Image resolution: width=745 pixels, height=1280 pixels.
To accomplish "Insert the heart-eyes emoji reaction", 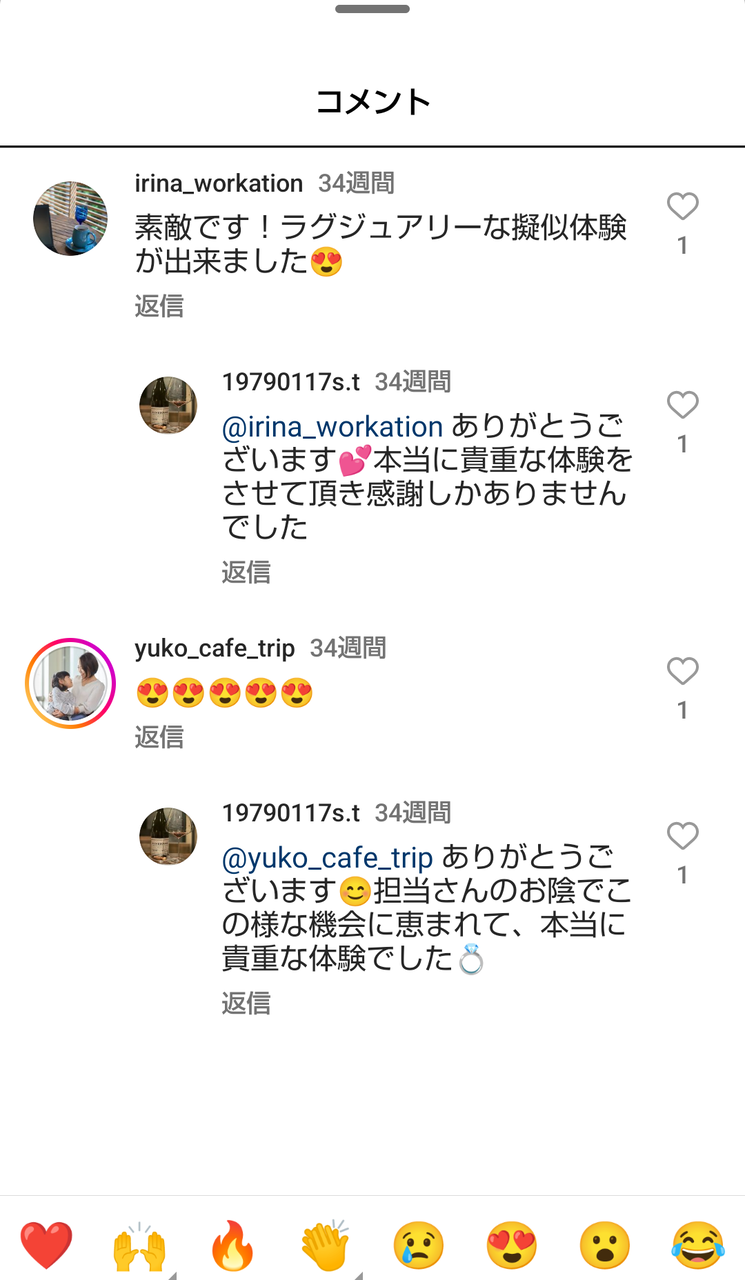I will click(511, 1246).
